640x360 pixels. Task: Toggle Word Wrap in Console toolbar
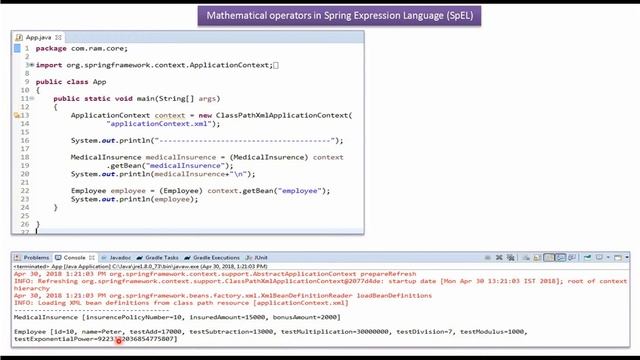click(x=549, y=258)
